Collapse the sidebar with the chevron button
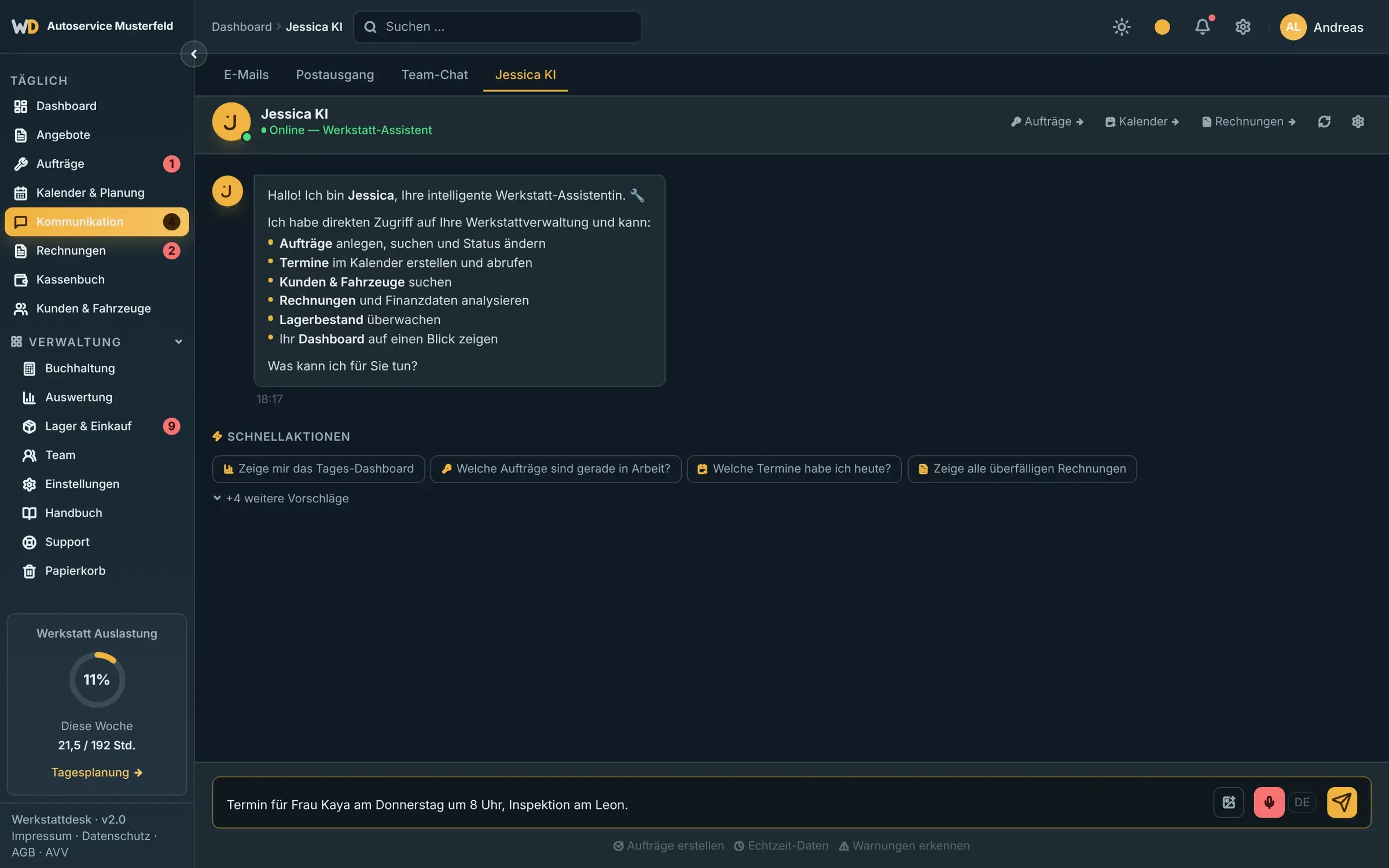The image size is (1389, 868). pos(194,54)
